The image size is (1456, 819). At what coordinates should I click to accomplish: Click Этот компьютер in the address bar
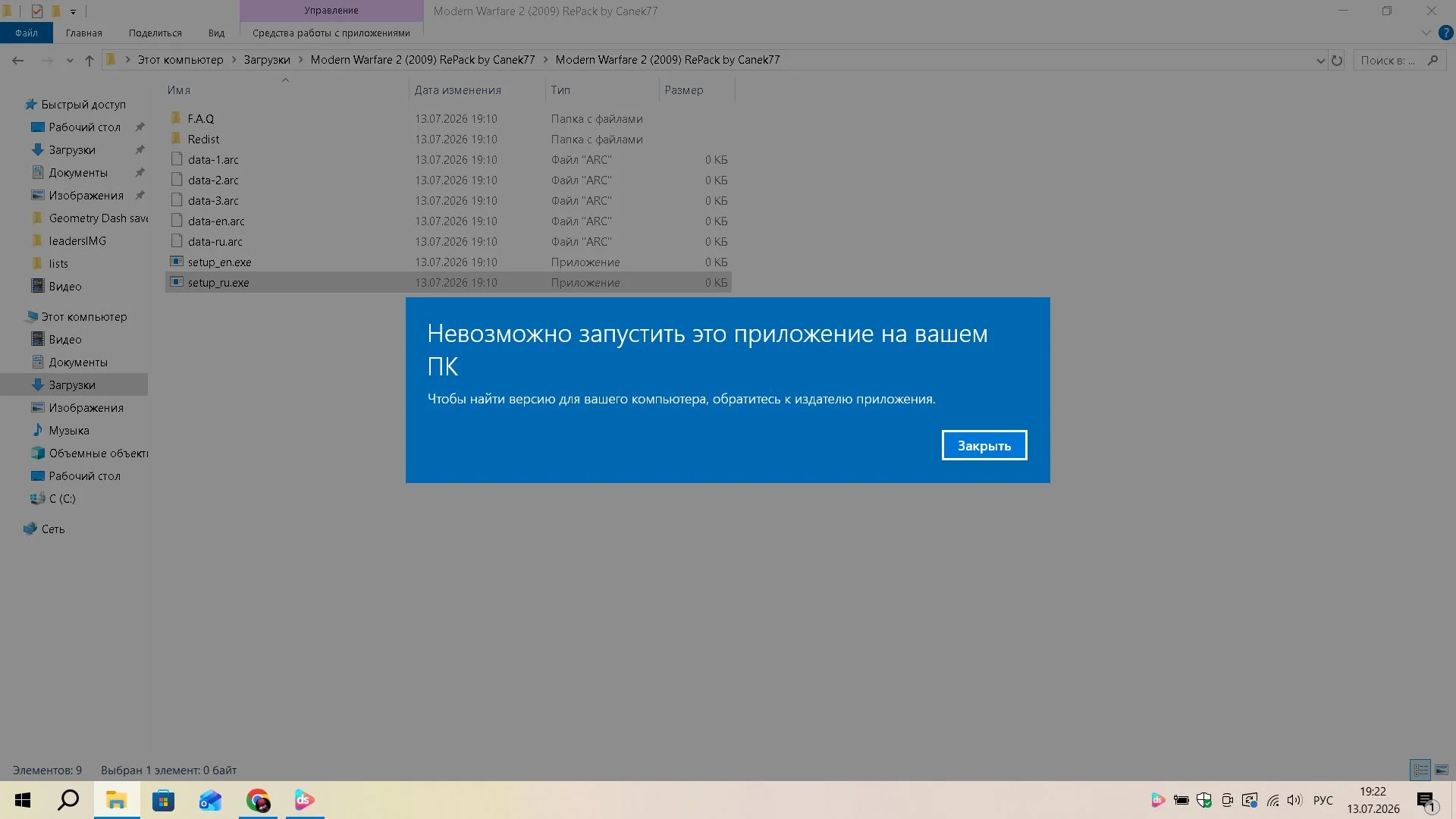(x=180, y=60)
